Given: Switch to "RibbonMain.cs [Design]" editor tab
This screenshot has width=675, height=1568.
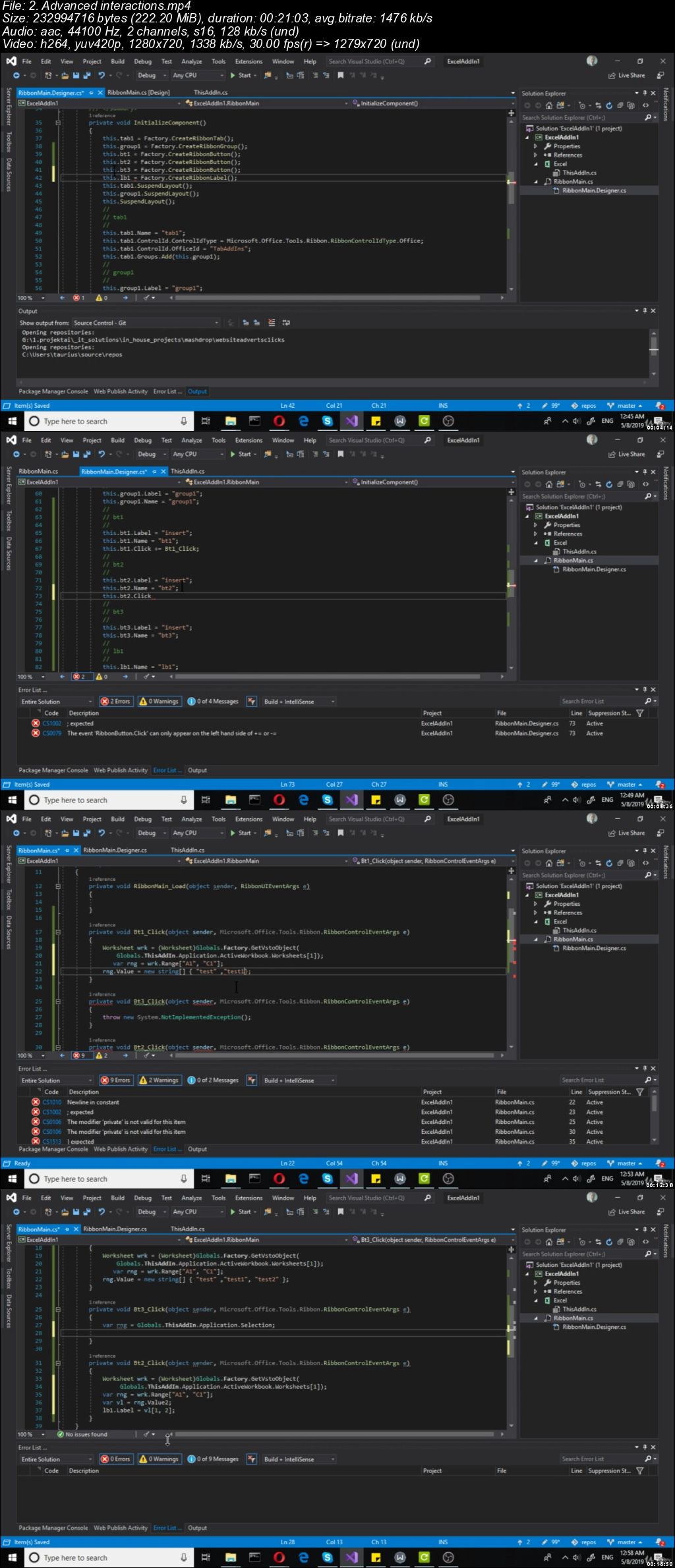Looking at the screenshot, I should tap(138, 92).
